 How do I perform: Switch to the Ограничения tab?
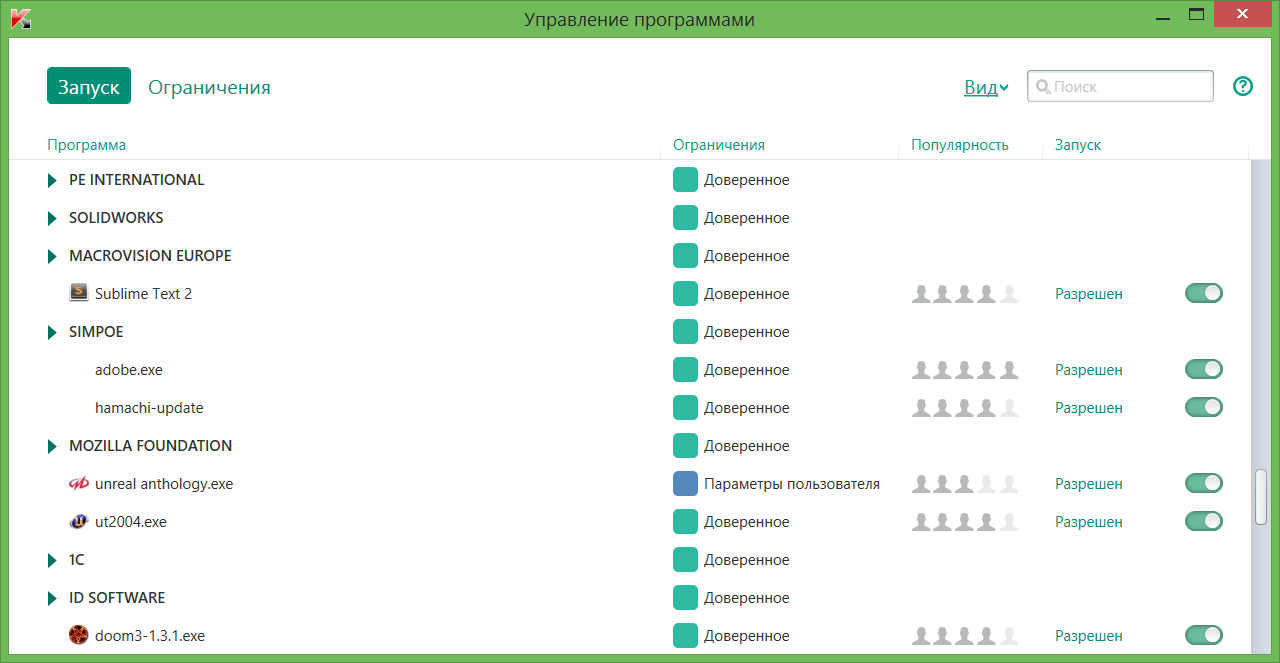[209, 87]
